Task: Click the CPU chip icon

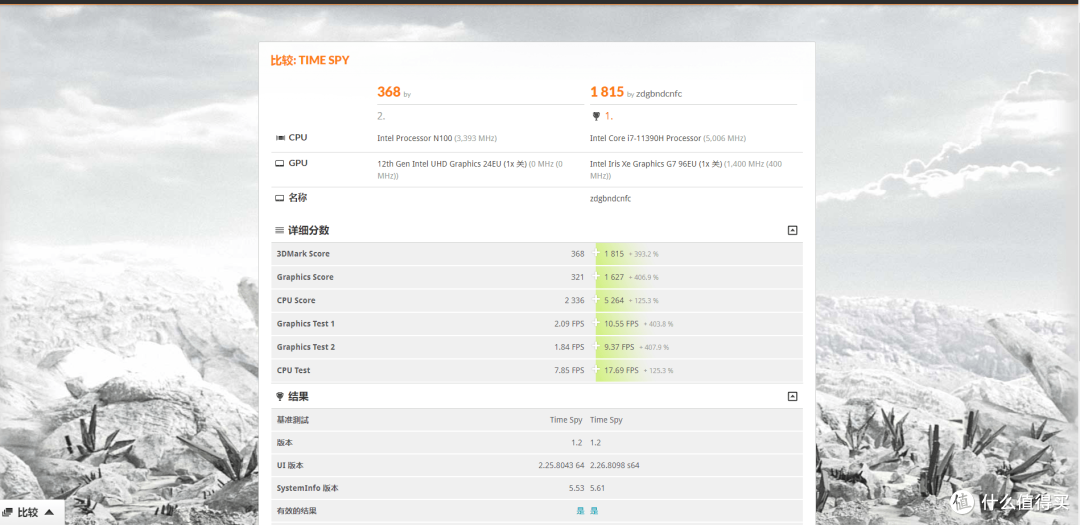Action: (280, 138)
